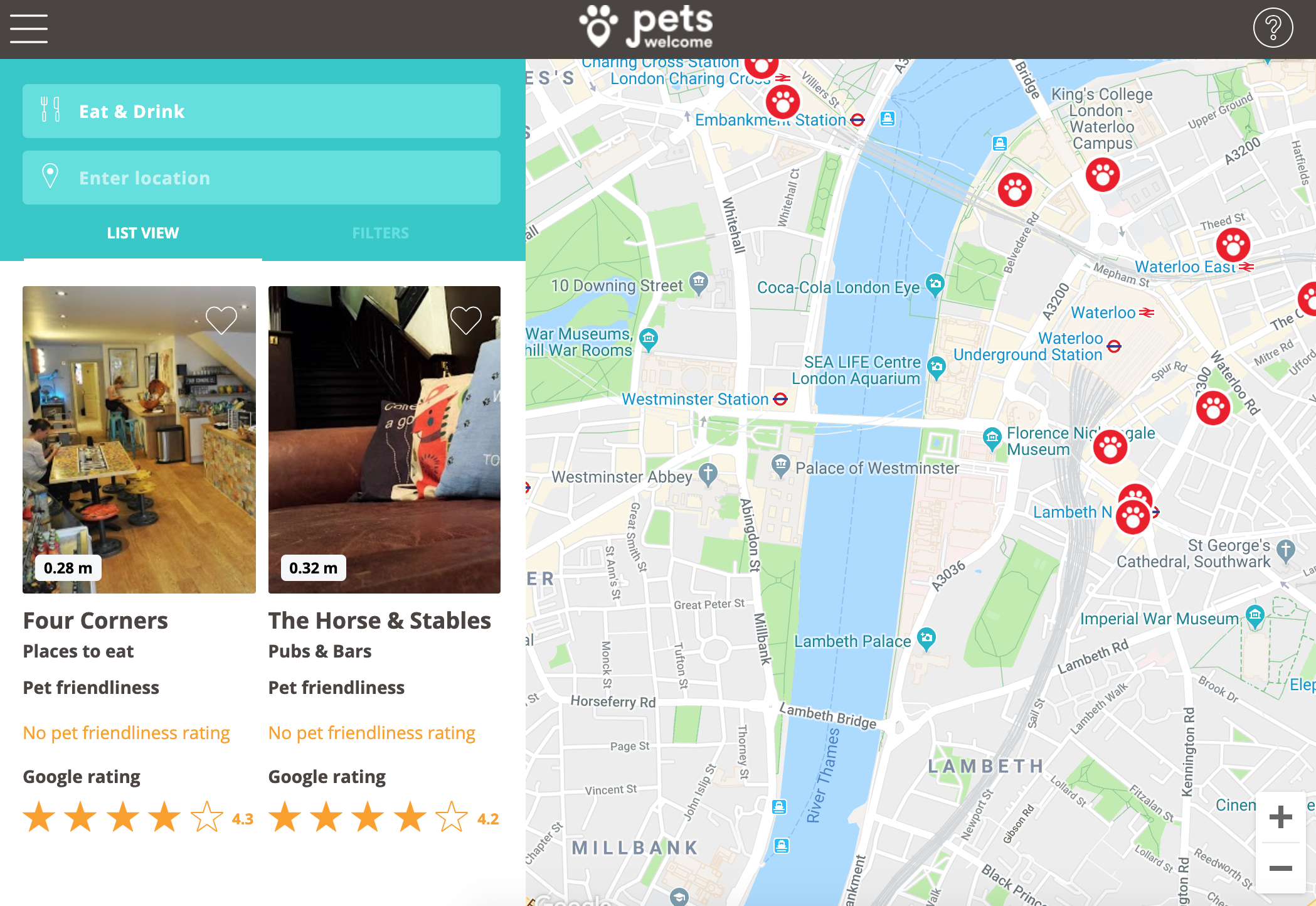Viewport: 1316px width, 906px height.
Task: Open the hamburger menu
Action: click(29, 29)
